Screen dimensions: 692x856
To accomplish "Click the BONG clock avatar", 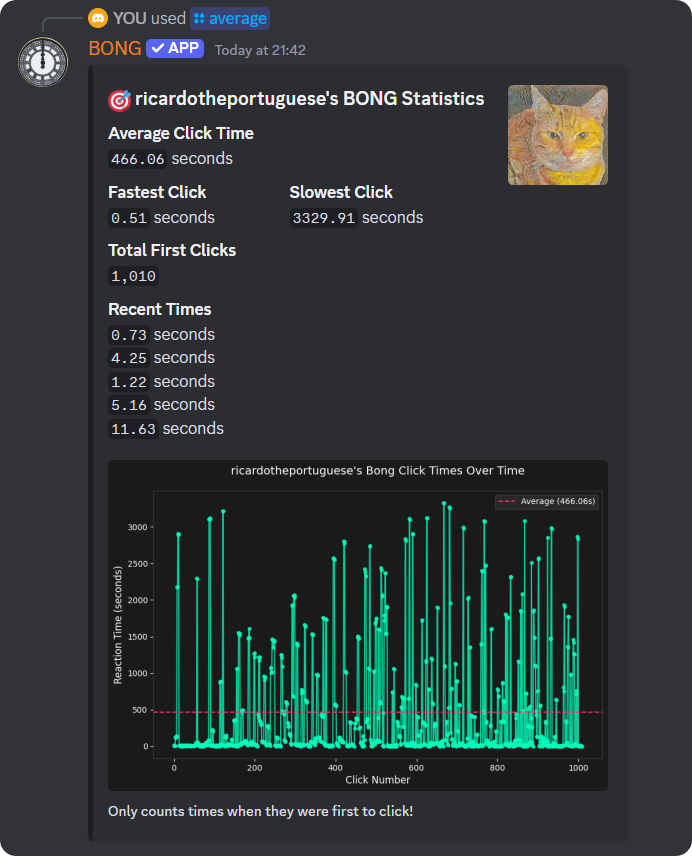I will (42, 62).
